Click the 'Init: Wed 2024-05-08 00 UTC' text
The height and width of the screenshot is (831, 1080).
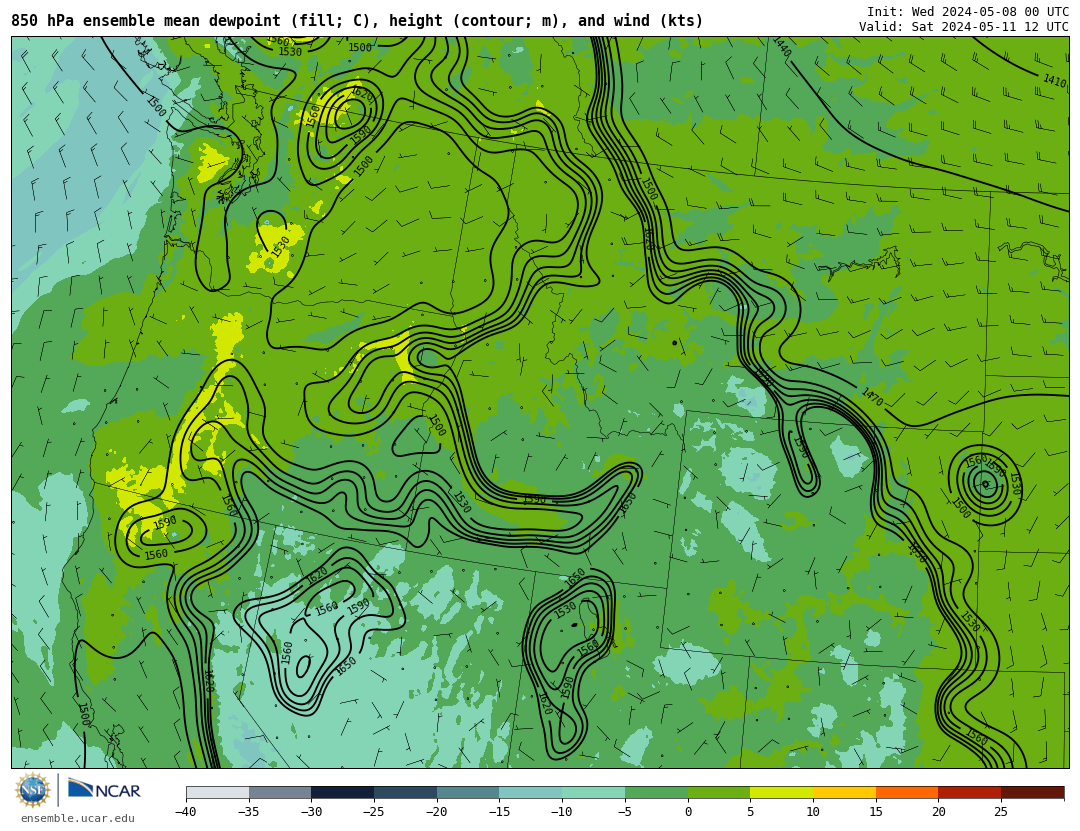pos(968,12)
